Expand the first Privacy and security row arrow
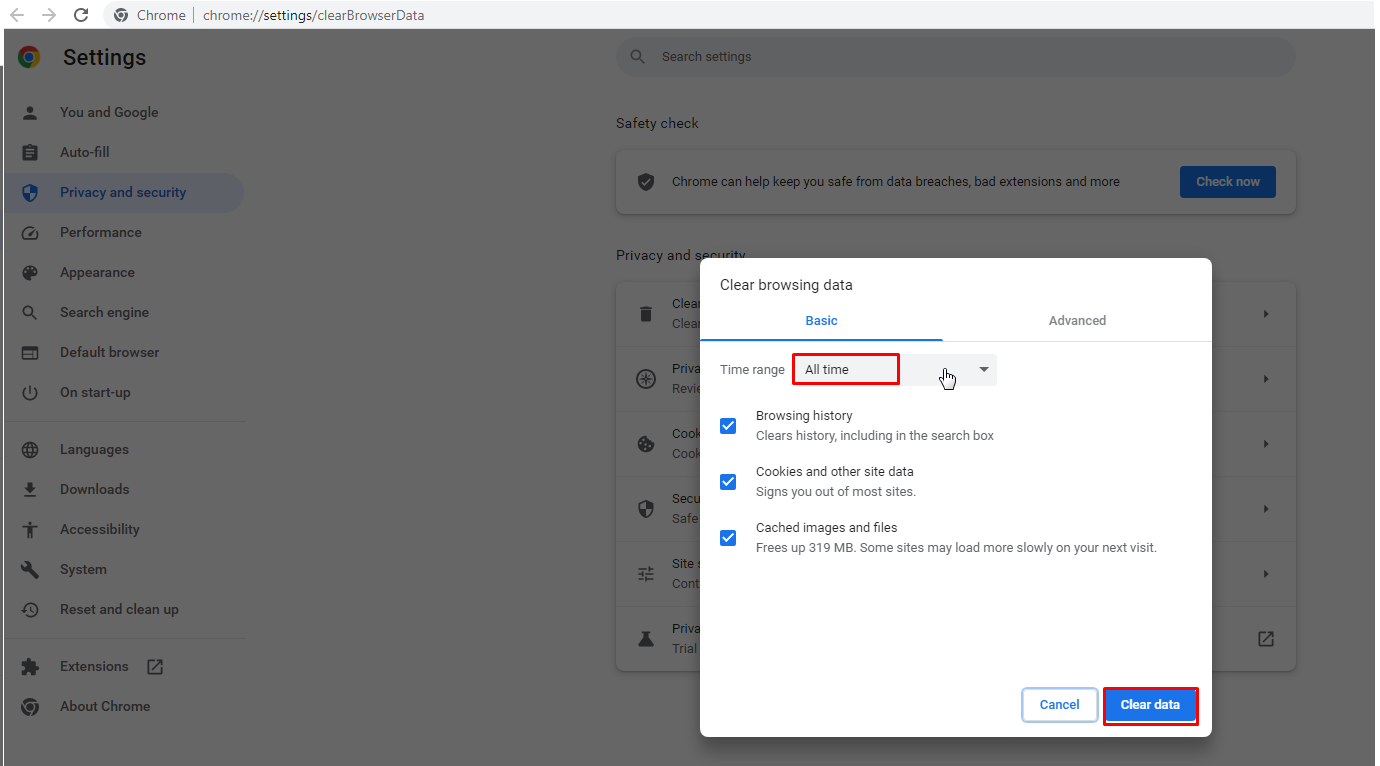This screenshot has height=766, width=1380. pos(1265,314)
